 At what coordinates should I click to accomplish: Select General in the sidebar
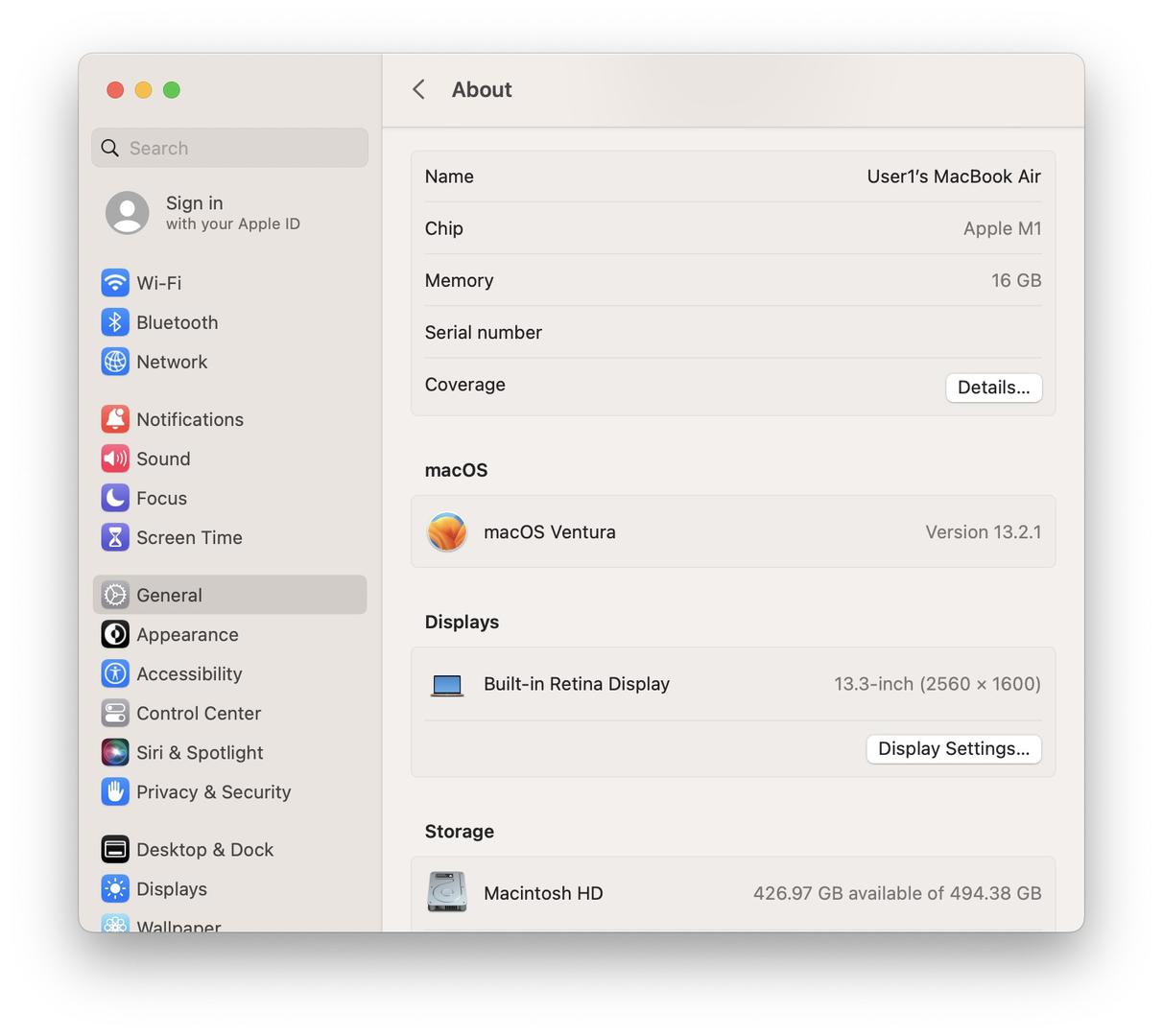point(229,595)
